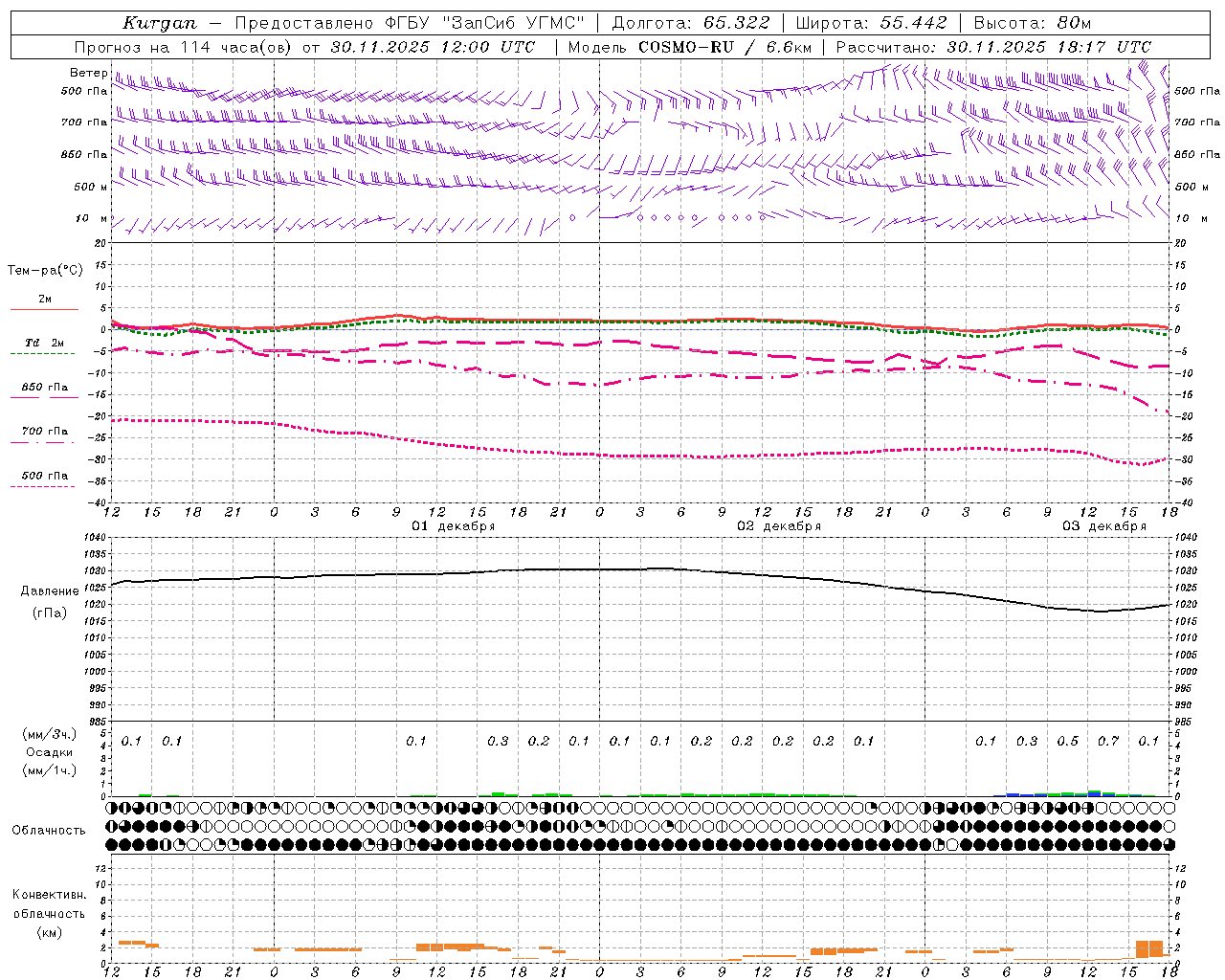Click the "Давление" pressure panel label
This screenshot has width=1225, height=980.
coord(50,591)
